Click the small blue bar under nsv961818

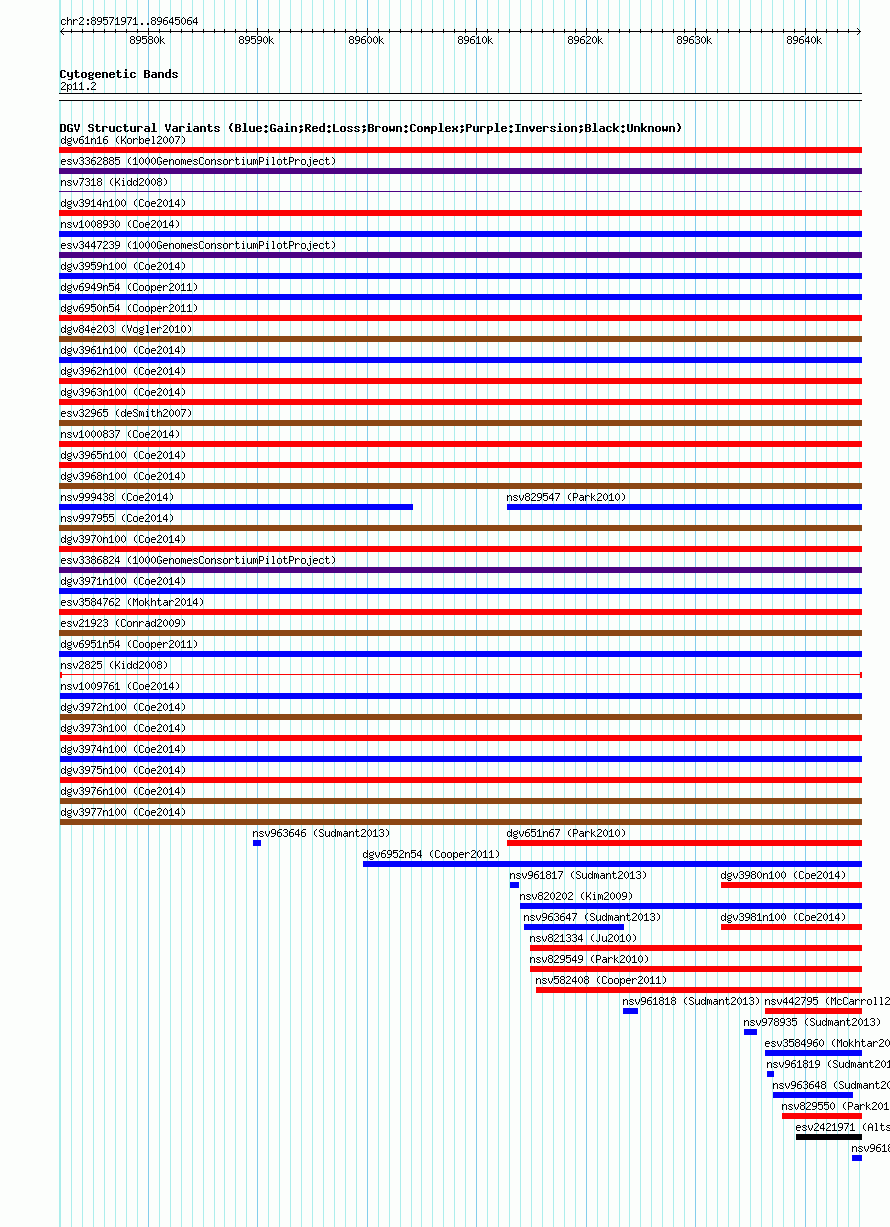click(630, 1011)
